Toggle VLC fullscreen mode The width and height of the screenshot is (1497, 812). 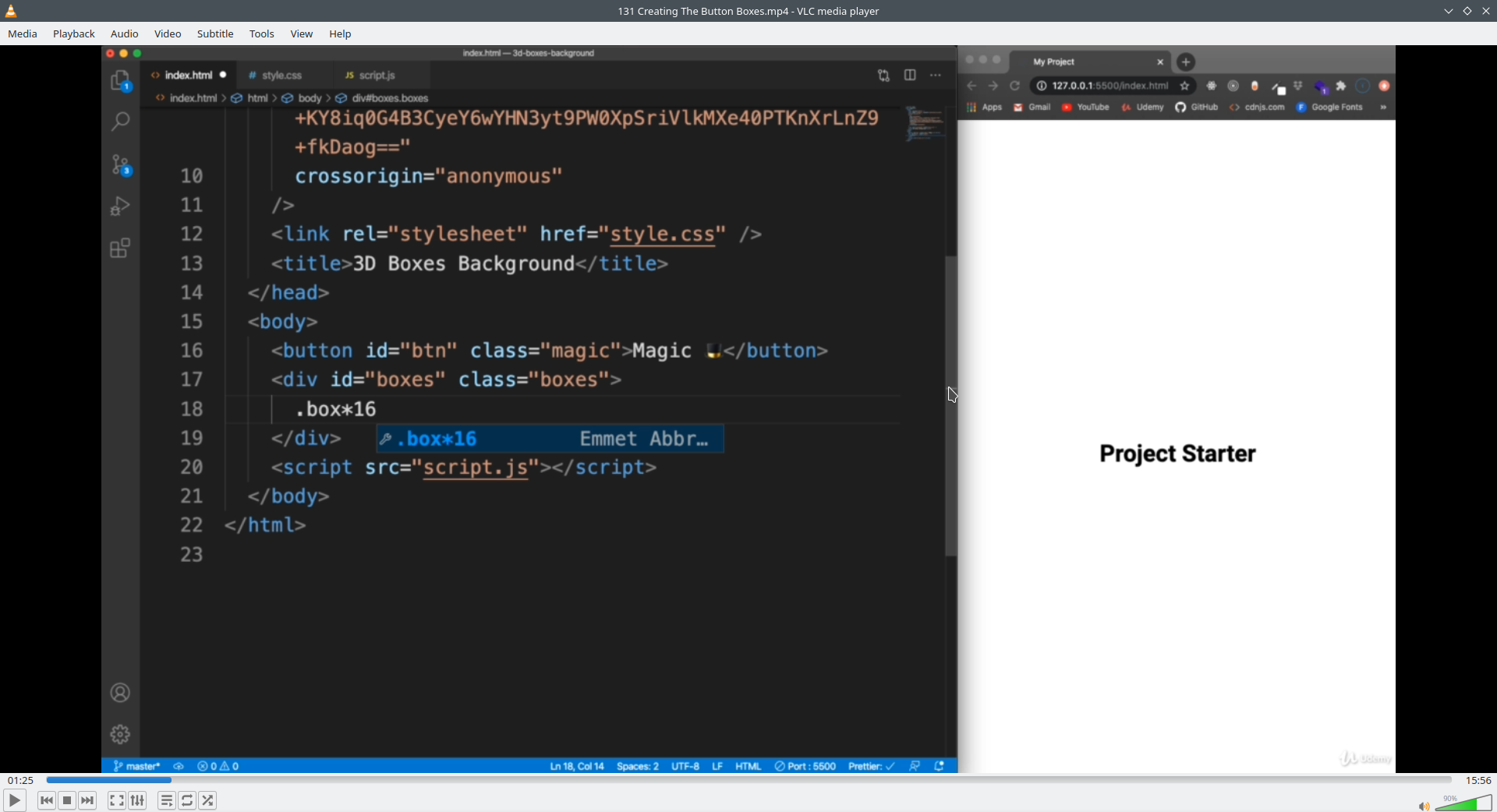[x=117, y=800]
